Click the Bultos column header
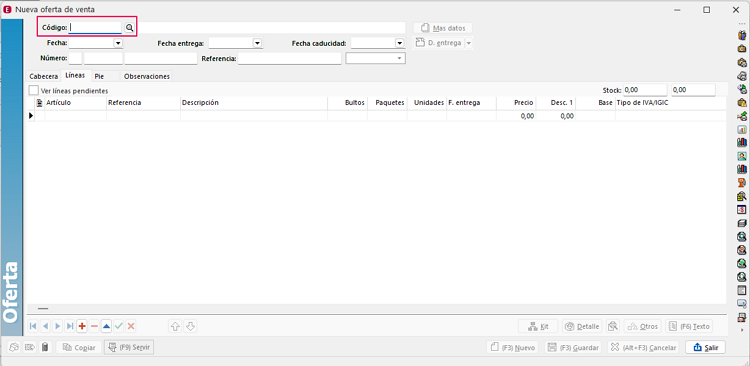This screenshot has height=366, width=750. [348, 103]
